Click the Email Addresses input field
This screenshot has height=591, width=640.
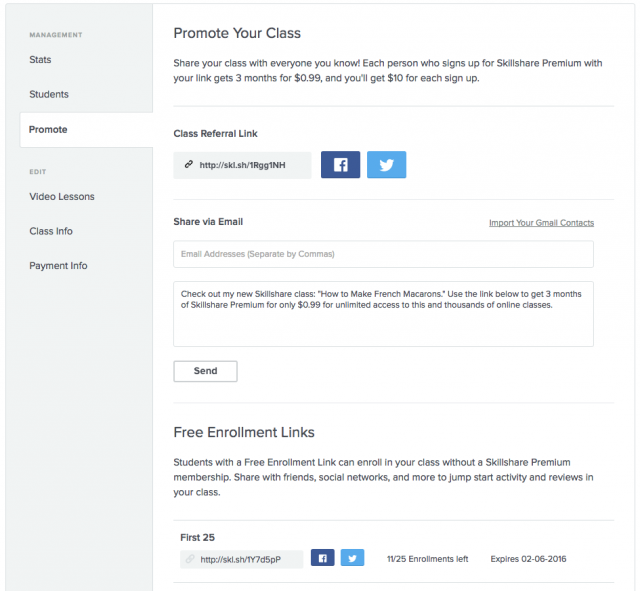[383, 254]
